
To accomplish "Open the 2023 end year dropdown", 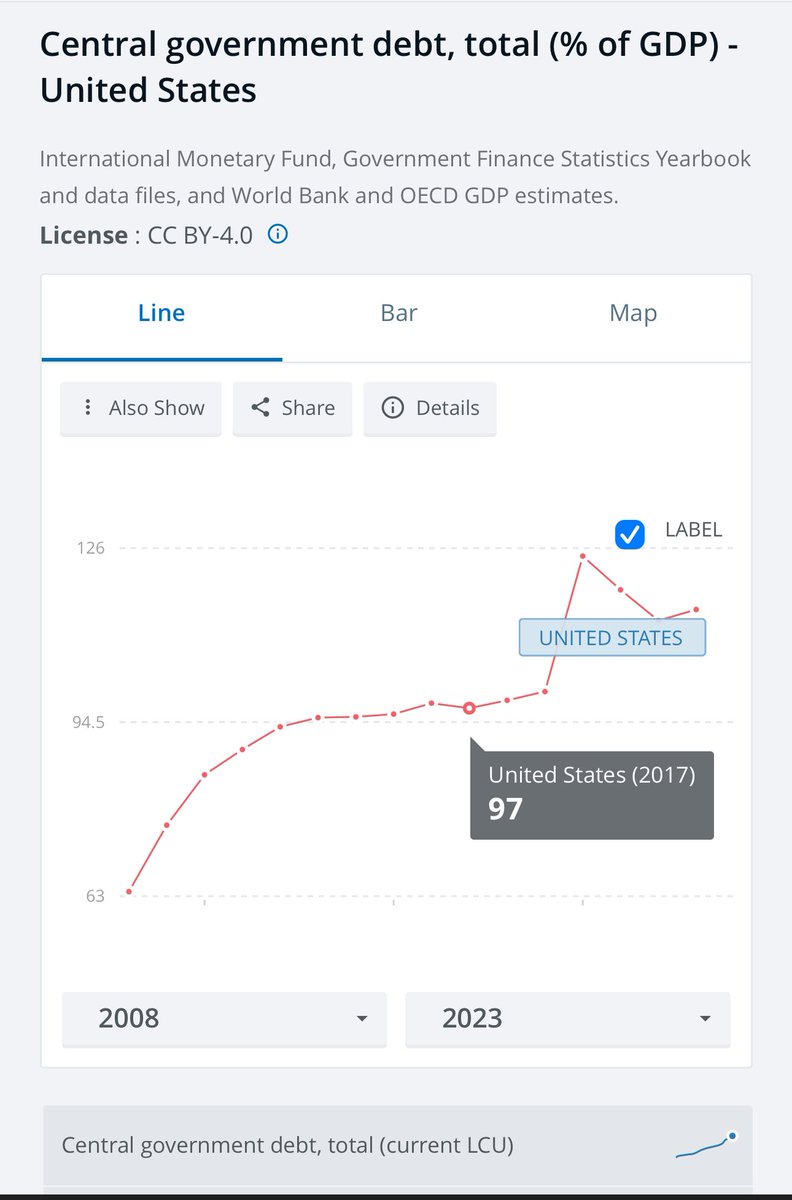I will (x=568, y=1019).
